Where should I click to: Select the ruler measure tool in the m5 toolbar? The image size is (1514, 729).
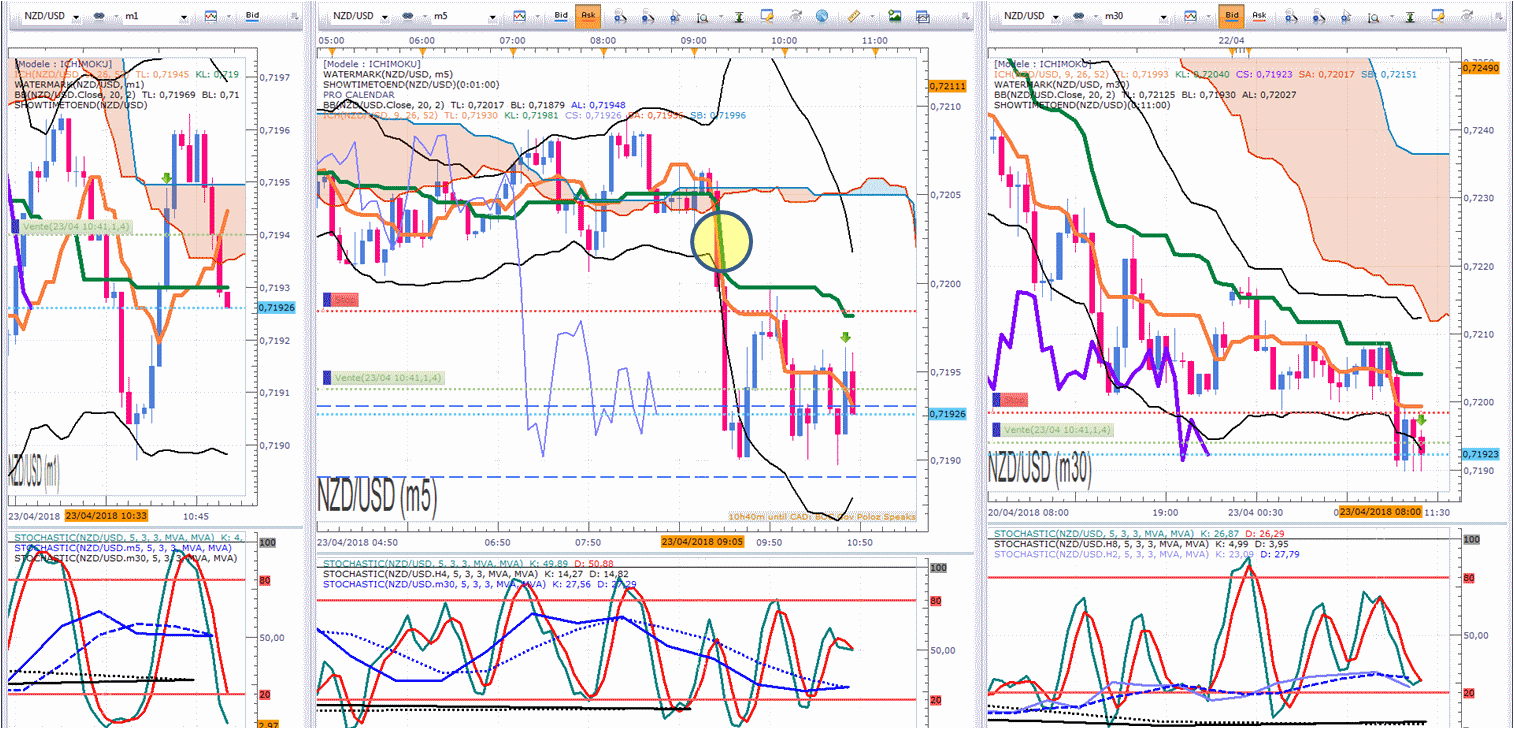(854, 16)
